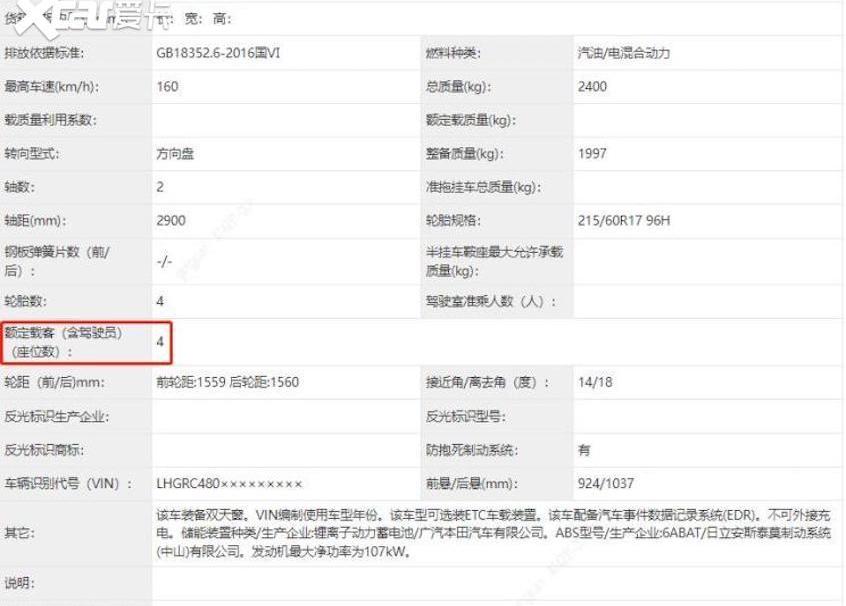Select the 排放依据标准 label

(x=44, y=53)
